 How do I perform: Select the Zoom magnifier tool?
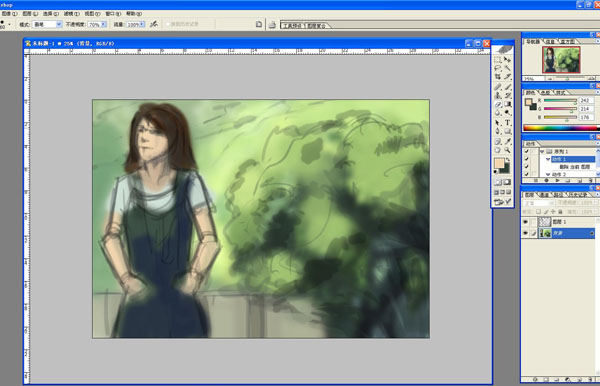[x=507, y=150]
